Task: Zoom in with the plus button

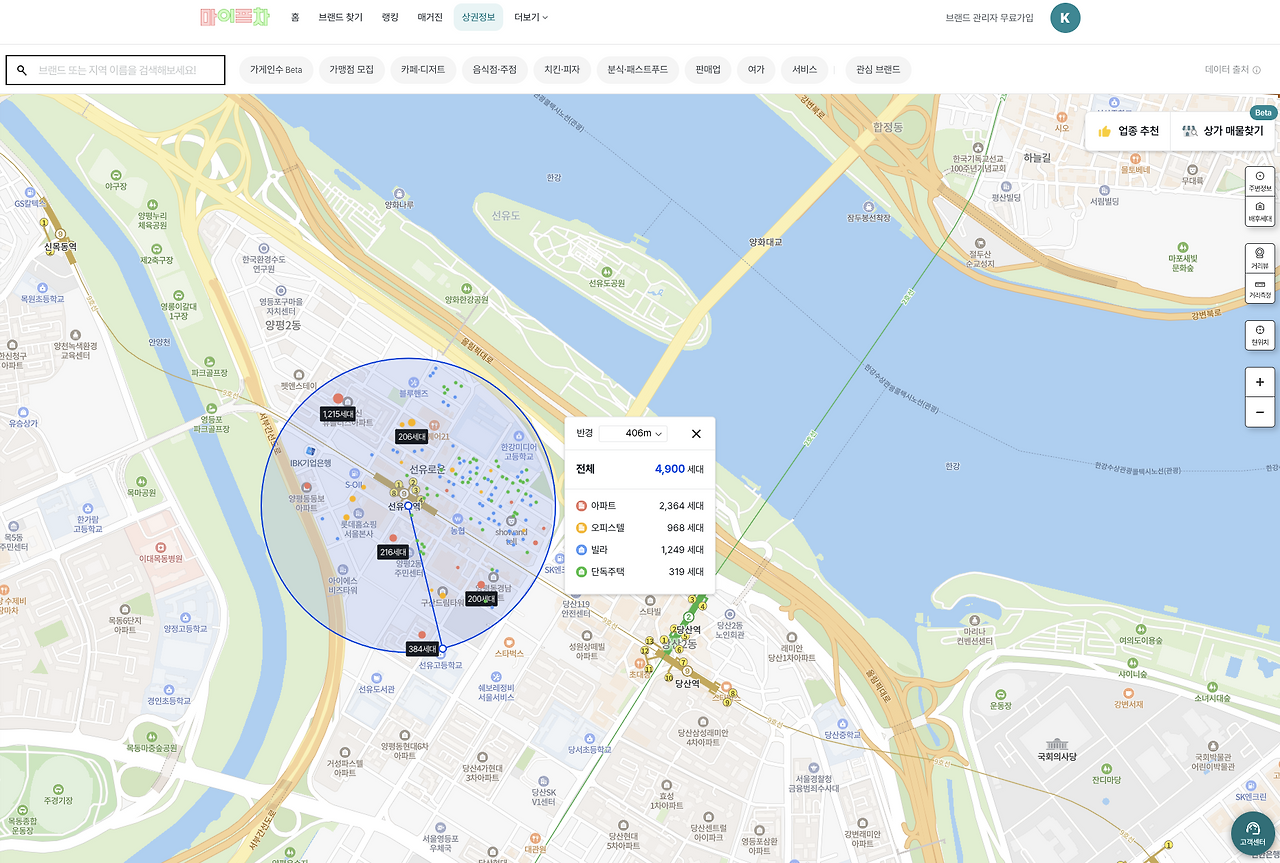Action: pos(1259,382)
